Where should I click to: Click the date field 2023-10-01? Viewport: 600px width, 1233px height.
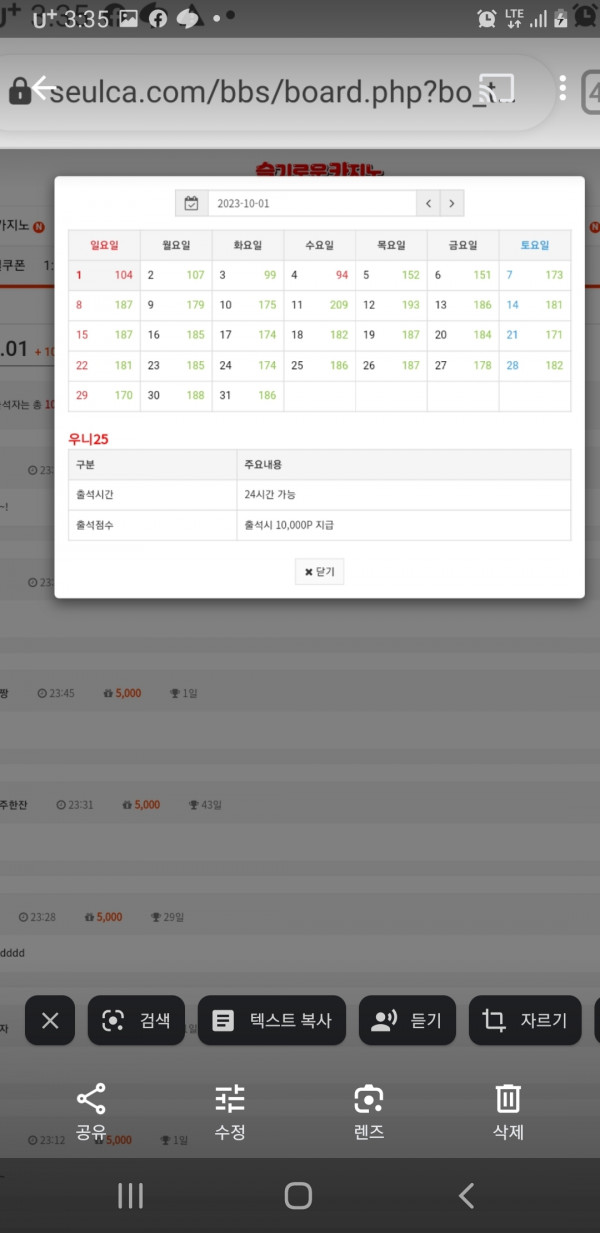pos(311,203)
